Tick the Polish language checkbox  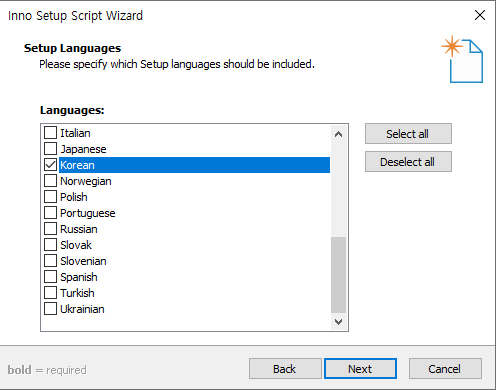pos(50,196)
